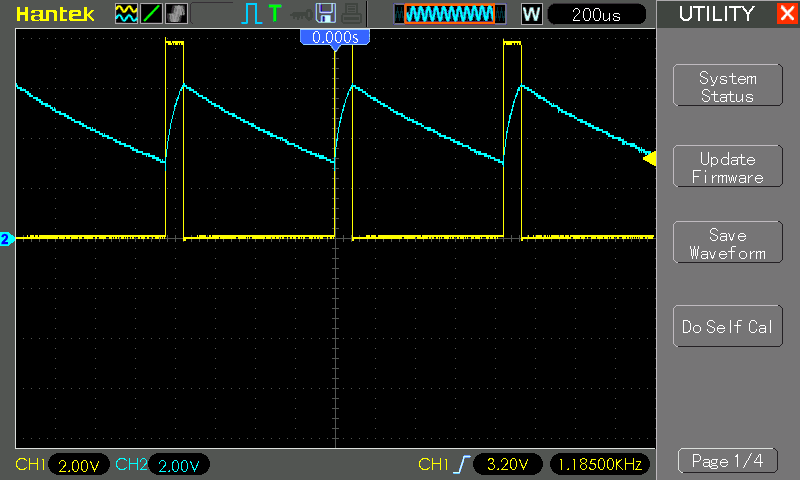This screenshot has width=800, height=480.
Task: Click the 3.20V trigger level readout
Action: pyautogui.click(x=507, y=464)
